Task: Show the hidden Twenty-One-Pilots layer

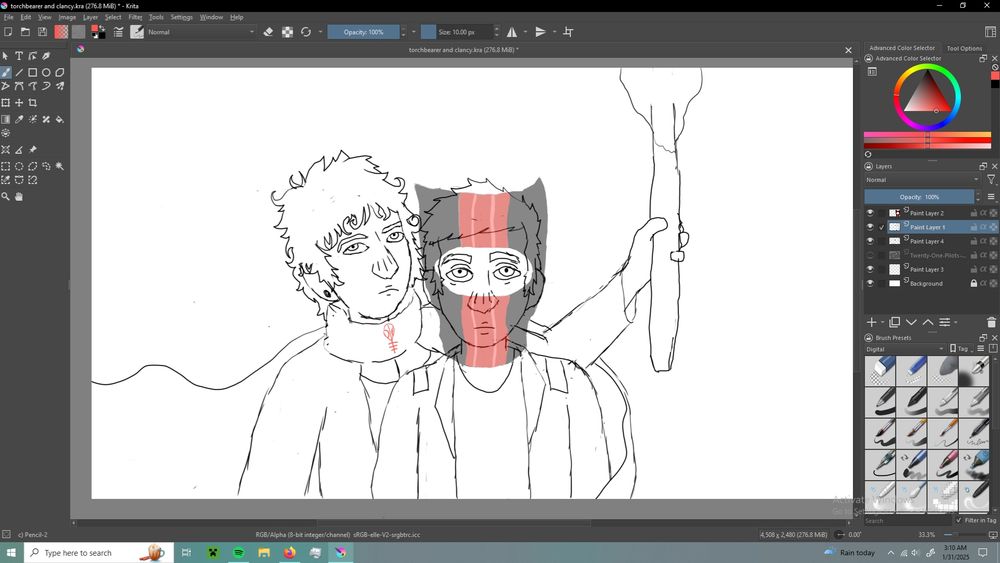Action: [870, 255]
